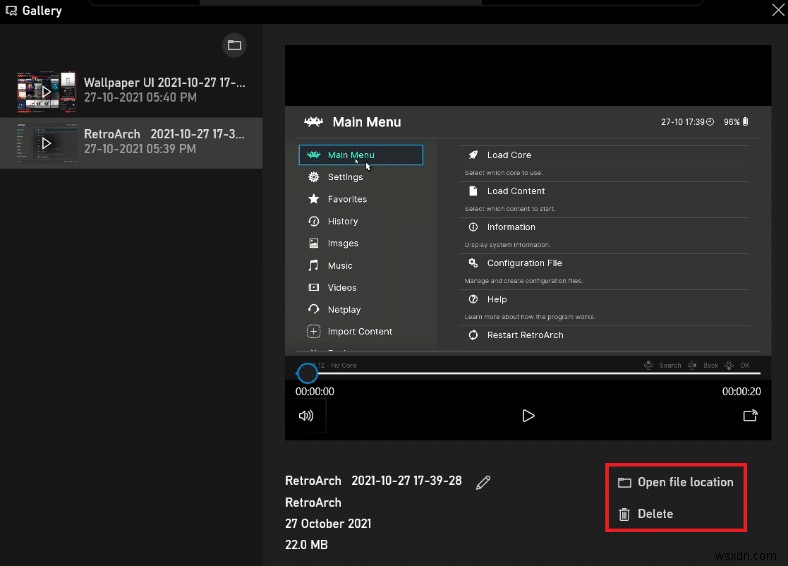The image size is (788, 566).
Task: Click the 96% battery indicator
Action: [x=736, y=122]
